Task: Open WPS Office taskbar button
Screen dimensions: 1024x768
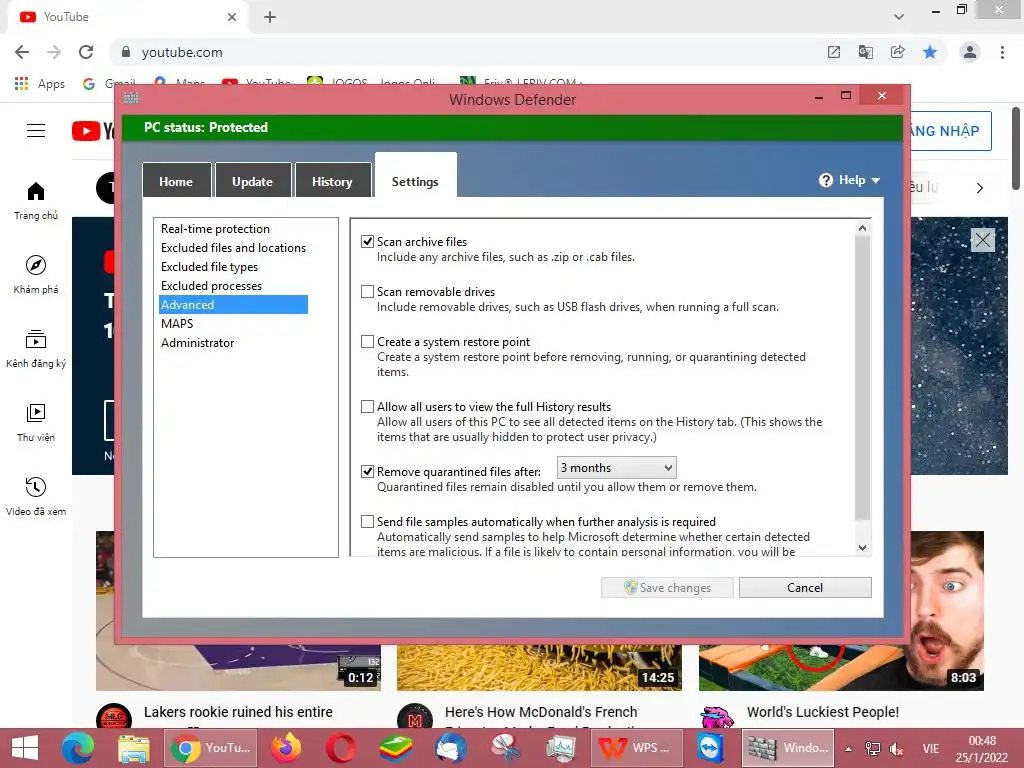Action: pyautogui.click(x=637, y=748)
